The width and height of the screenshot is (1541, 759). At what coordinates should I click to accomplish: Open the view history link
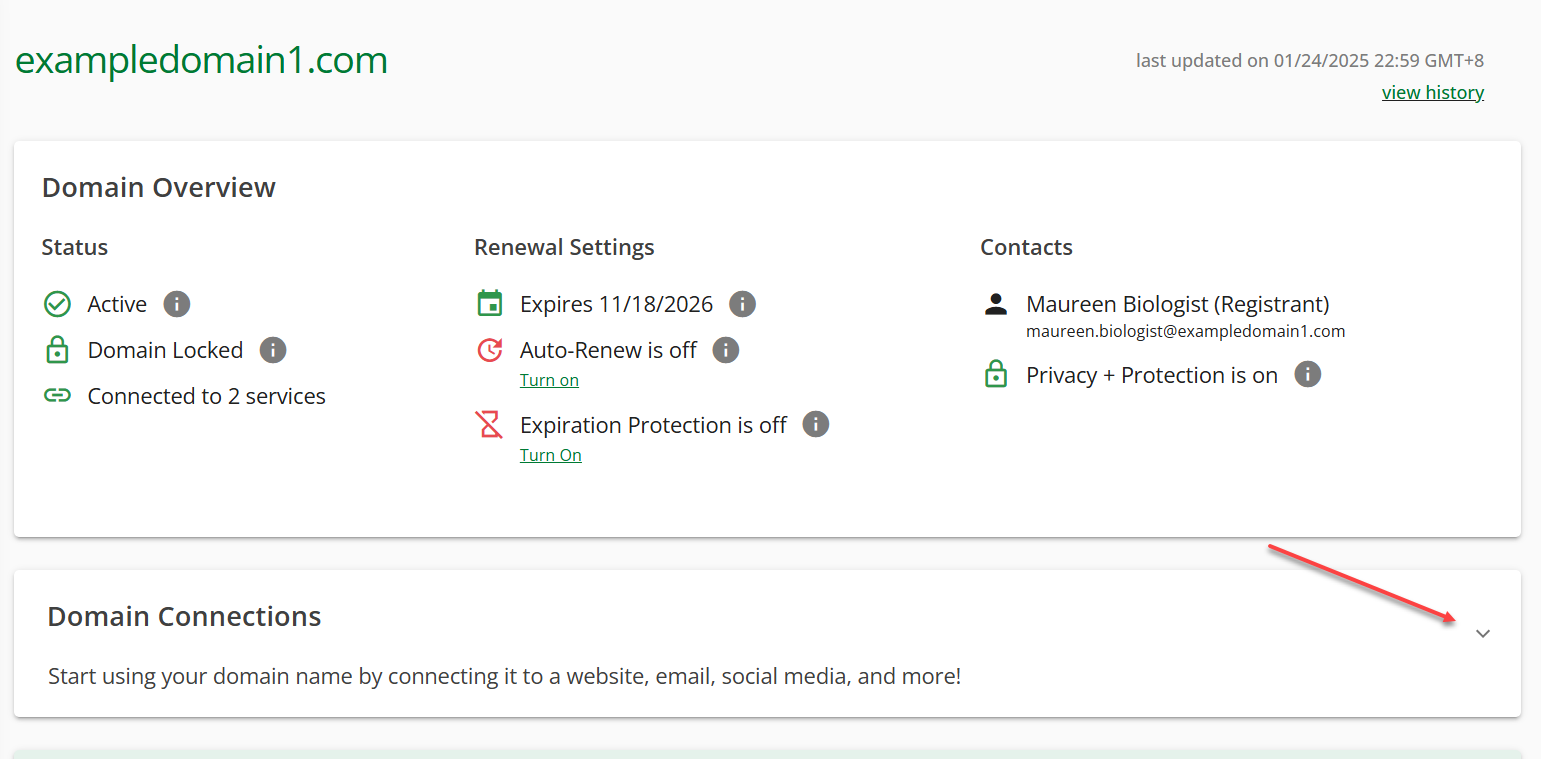pyautogui.click(x=1433, y=92)
